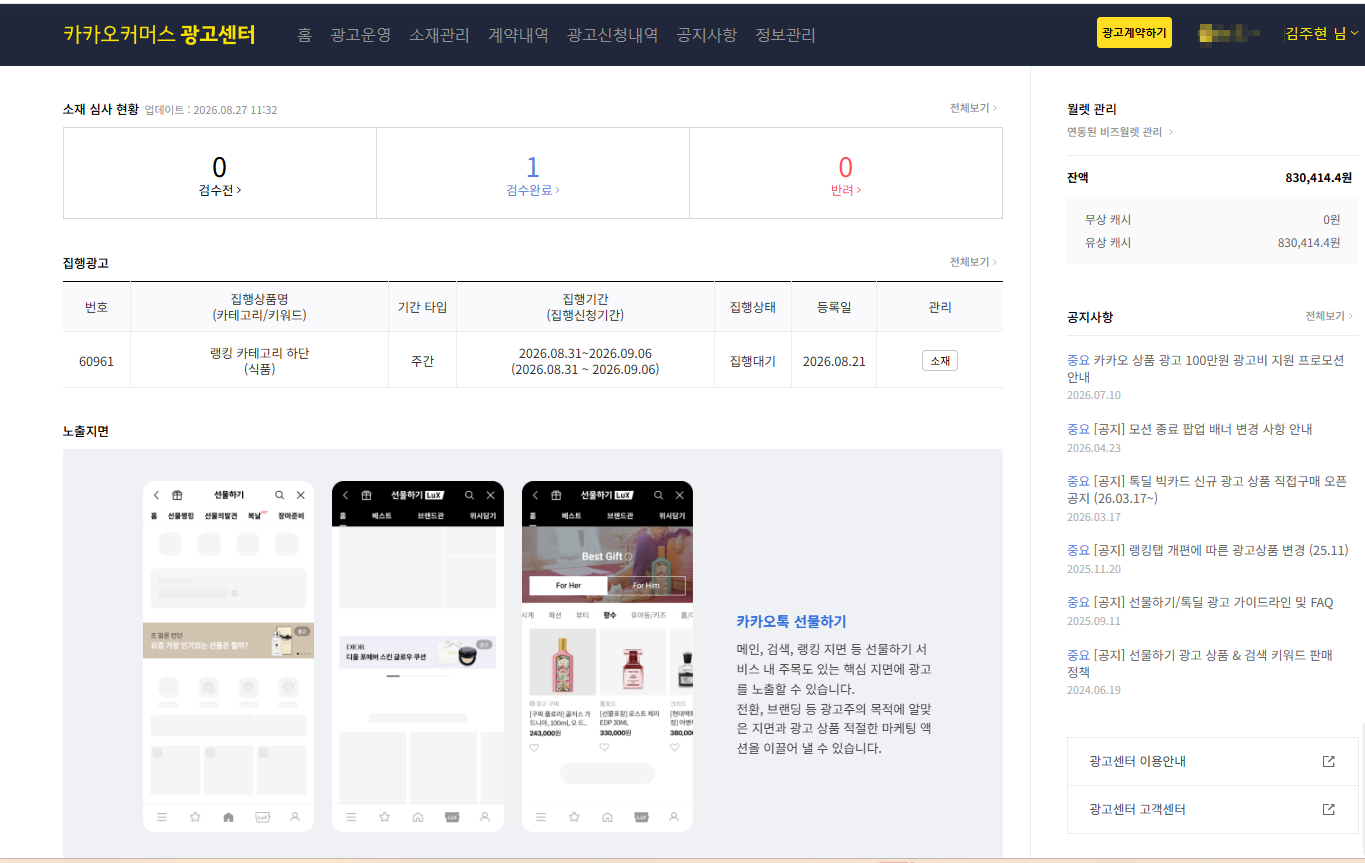Viewport: 1365px width, 863px height.
Task: Open the 검수전 count link
Action: 220,173
